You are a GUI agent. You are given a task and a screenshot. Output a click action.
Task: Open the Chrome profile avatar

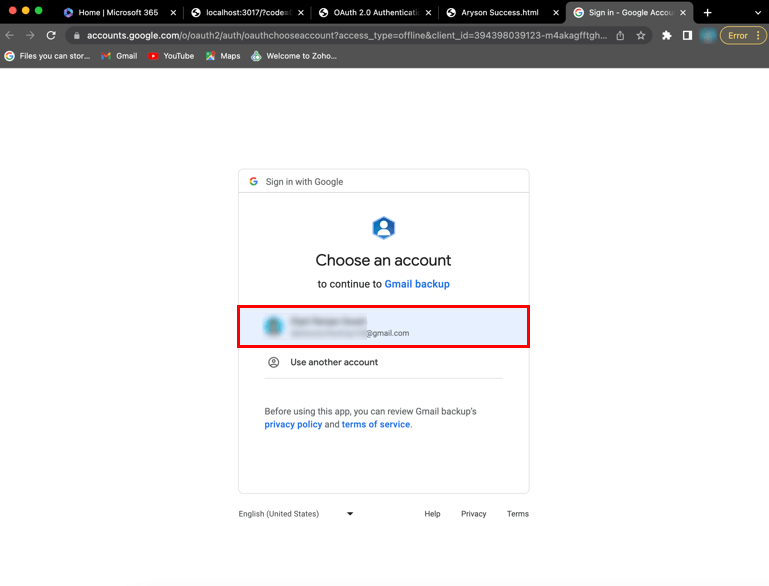coord(708,35)
